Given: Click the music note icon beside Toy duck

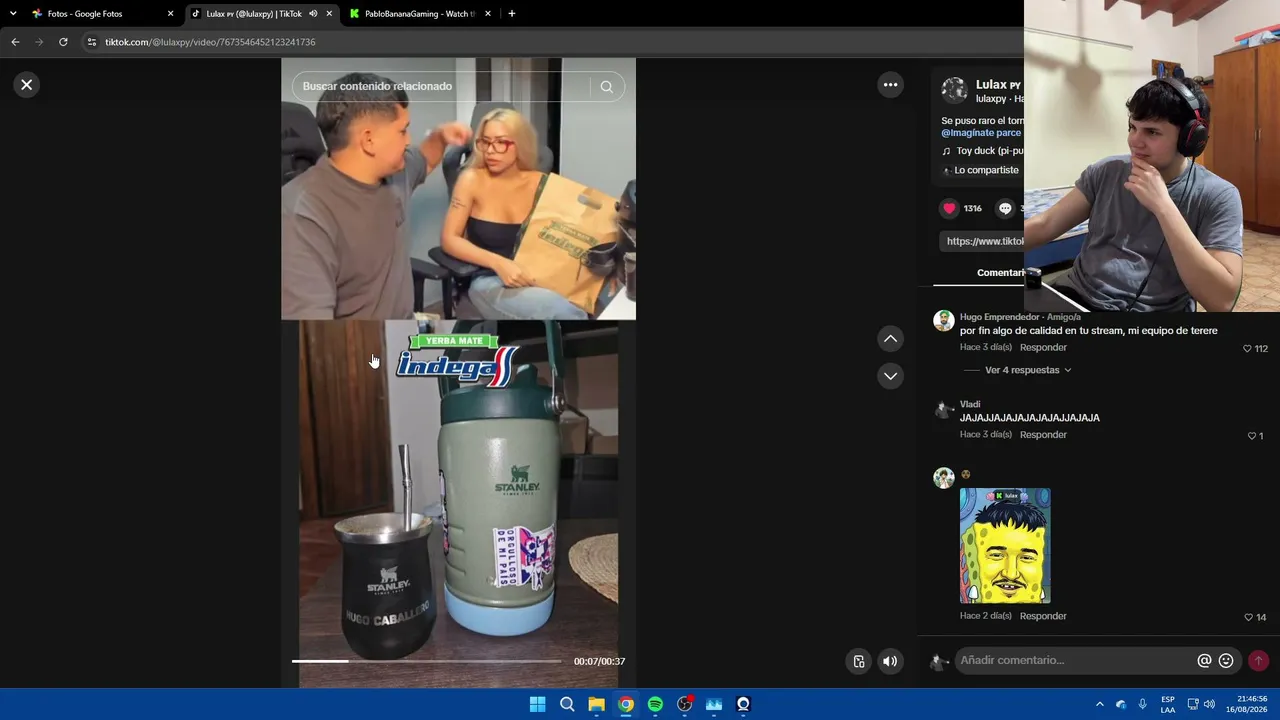Looking at the screenshot, I should coord(946,151).
